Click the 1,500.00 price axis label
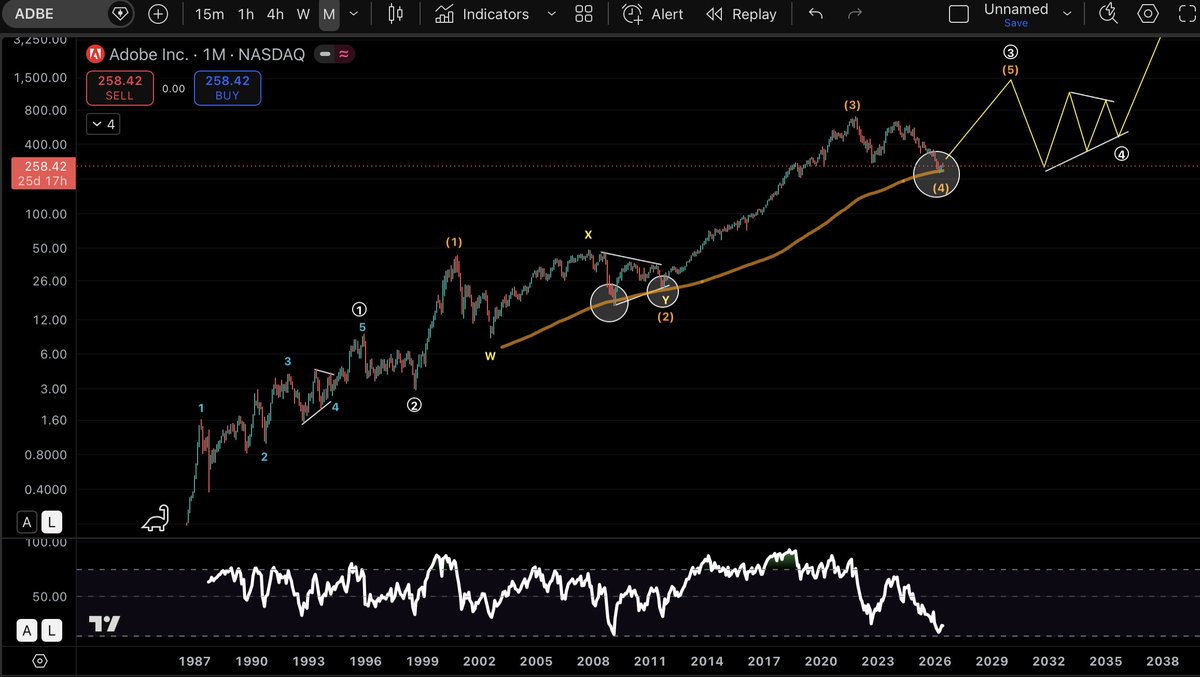 pos(43,77)
